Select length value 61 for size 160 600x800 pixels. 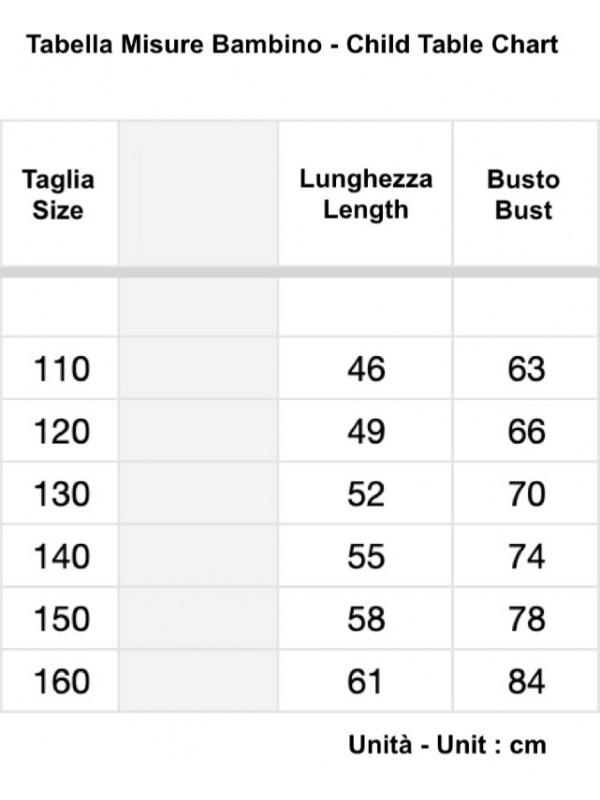(x=364, y=681)
